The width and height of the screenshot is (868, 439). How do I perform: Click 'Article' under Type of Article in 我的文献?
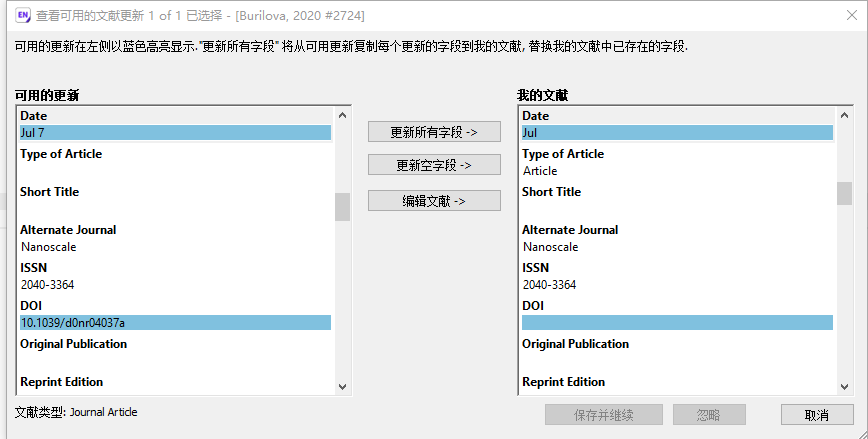540,171
